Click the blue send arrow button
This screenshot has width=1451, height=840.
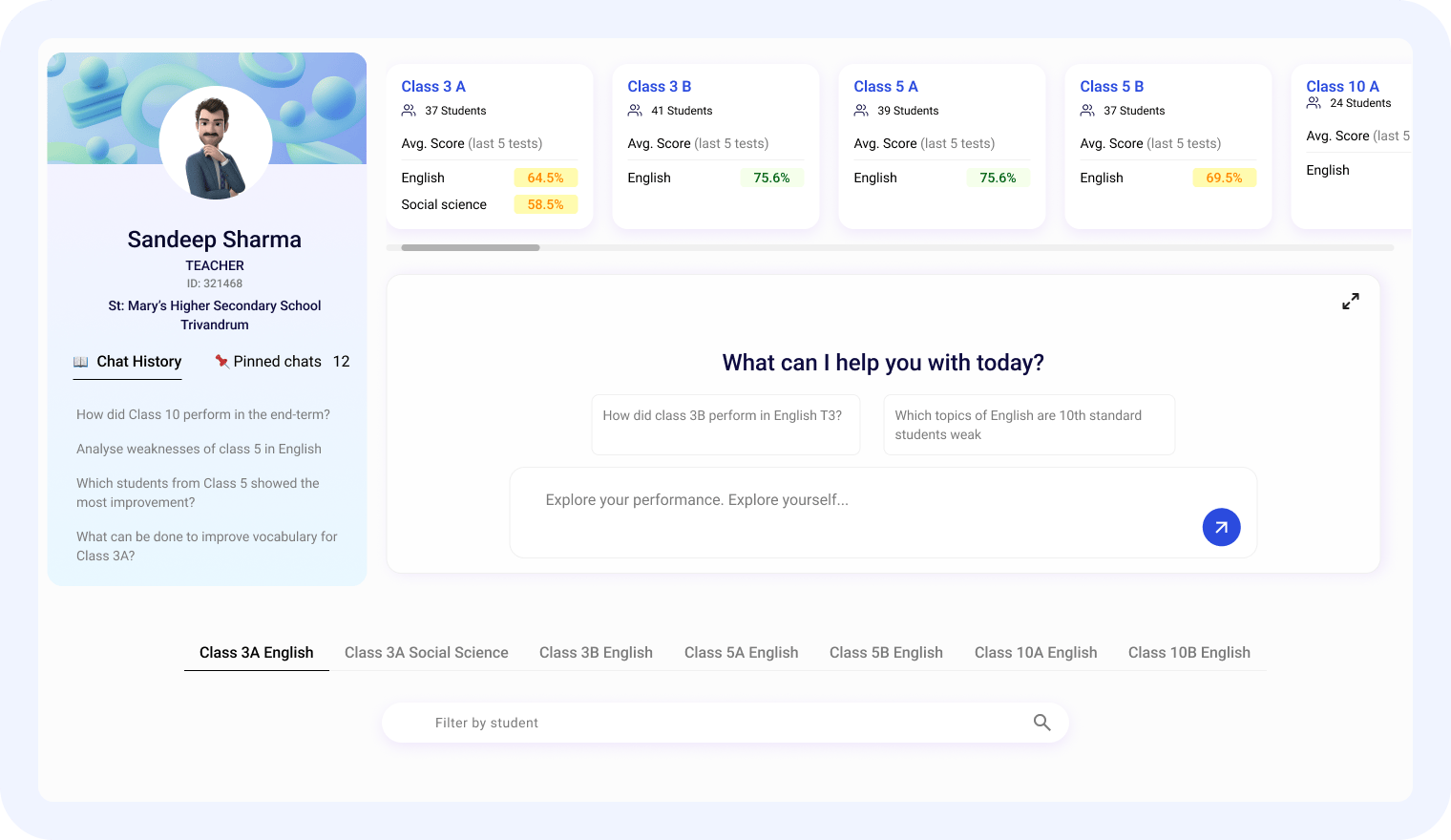click(x=1221, y=527)
